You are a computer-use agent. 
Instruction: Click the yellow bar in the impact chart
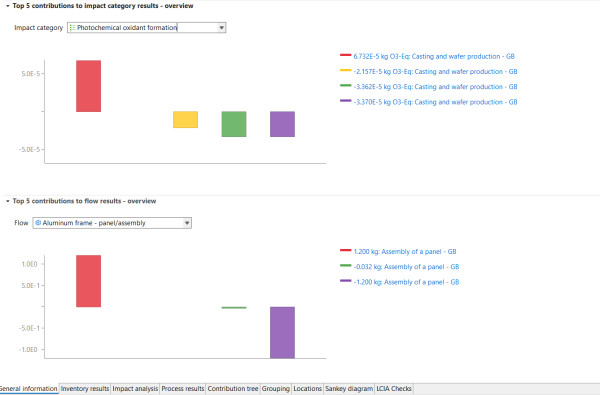[185, 119]
